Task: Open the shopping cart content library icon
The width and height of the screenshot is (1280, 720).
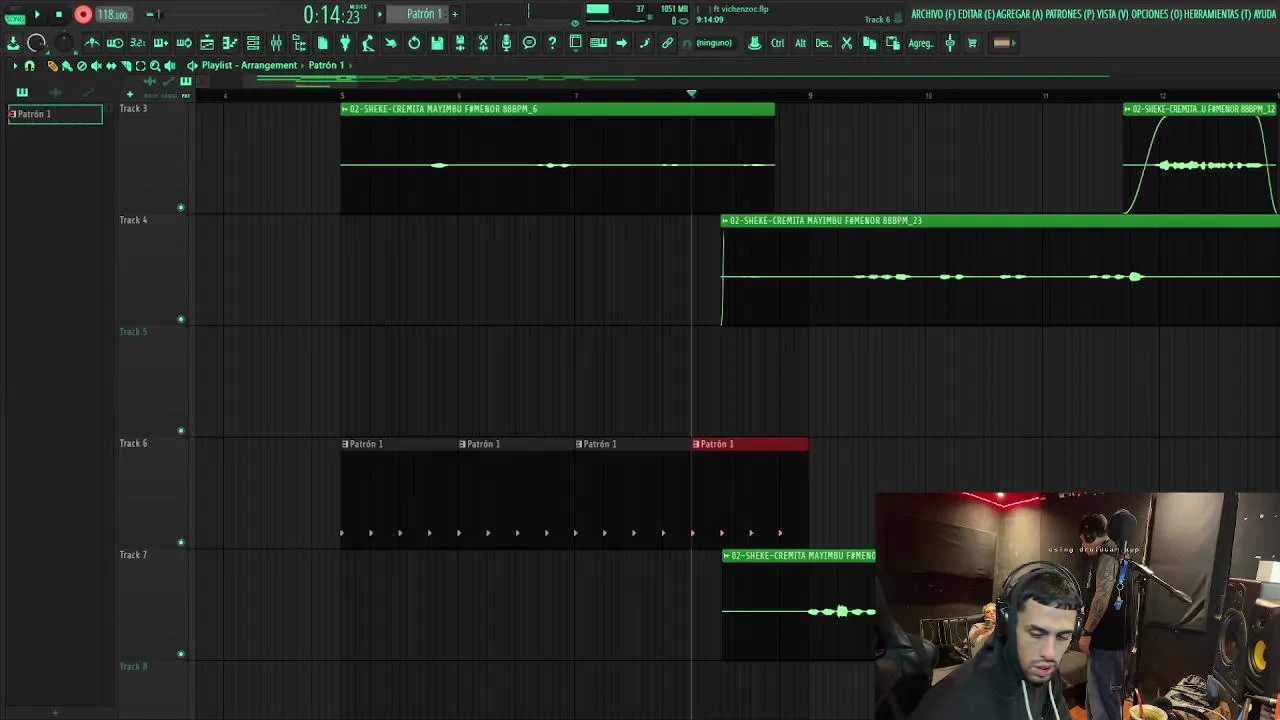Action: point(972,43)
